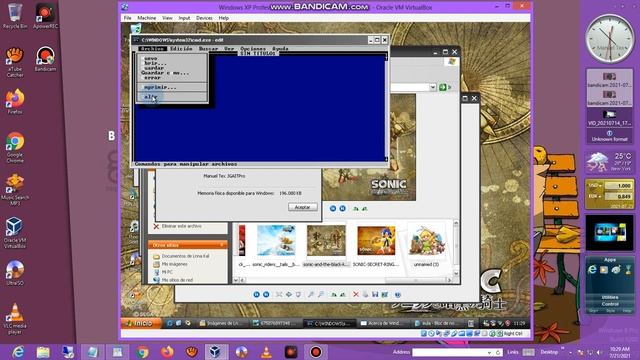This screenshot has width=640, height=360.
Task: Open the Archivo menu in the edit window
Action: [x=152, y=49]
